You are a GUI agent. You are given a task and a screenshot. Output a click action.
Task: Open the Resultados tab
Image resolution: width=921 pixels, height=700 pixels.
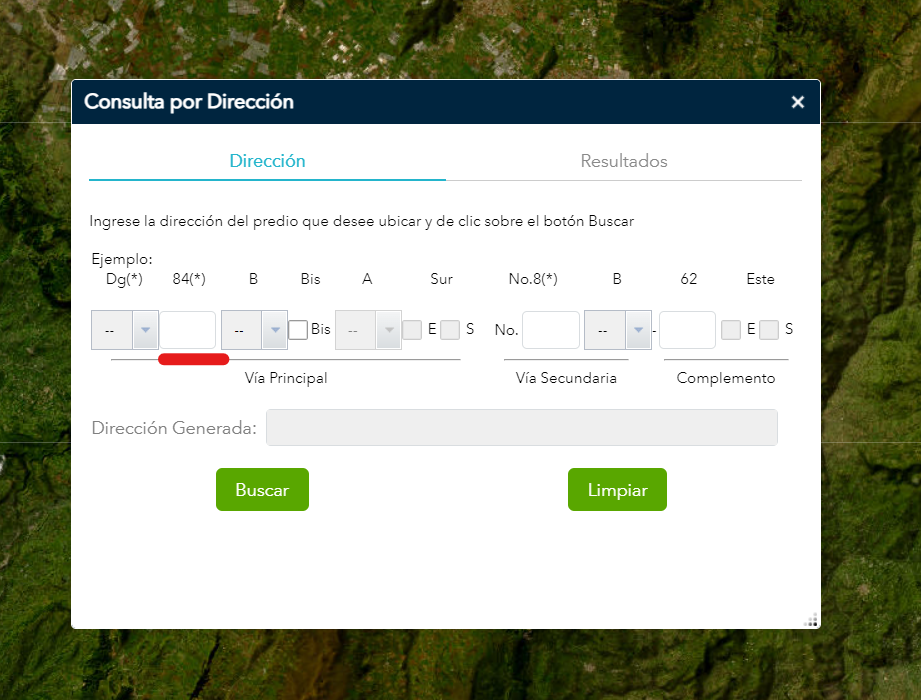(624, 161)
